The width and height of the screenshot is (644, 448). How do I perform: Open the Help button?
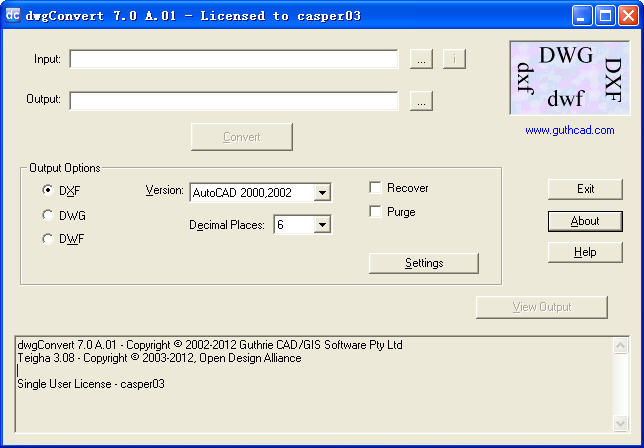[585, 252]
